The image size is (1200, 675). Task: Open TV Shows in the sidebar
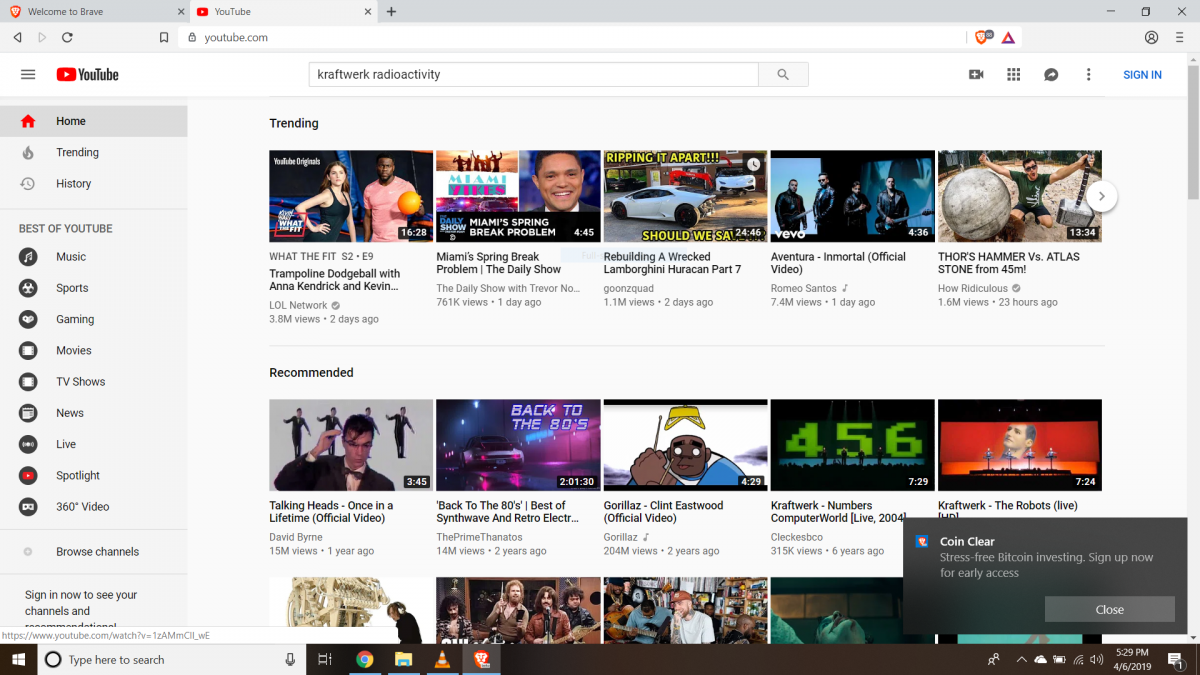(x=93, y=382)
